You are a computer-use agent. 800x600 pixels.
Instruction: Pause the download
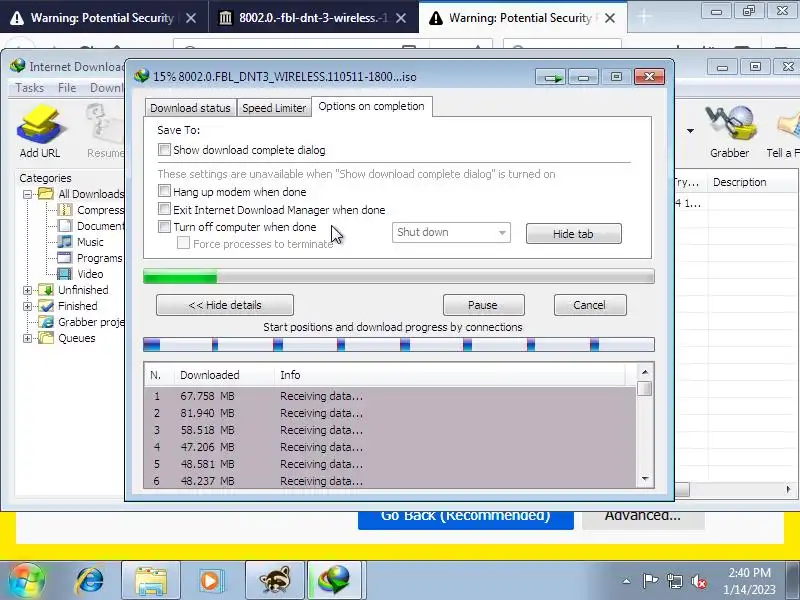[483, 305]
